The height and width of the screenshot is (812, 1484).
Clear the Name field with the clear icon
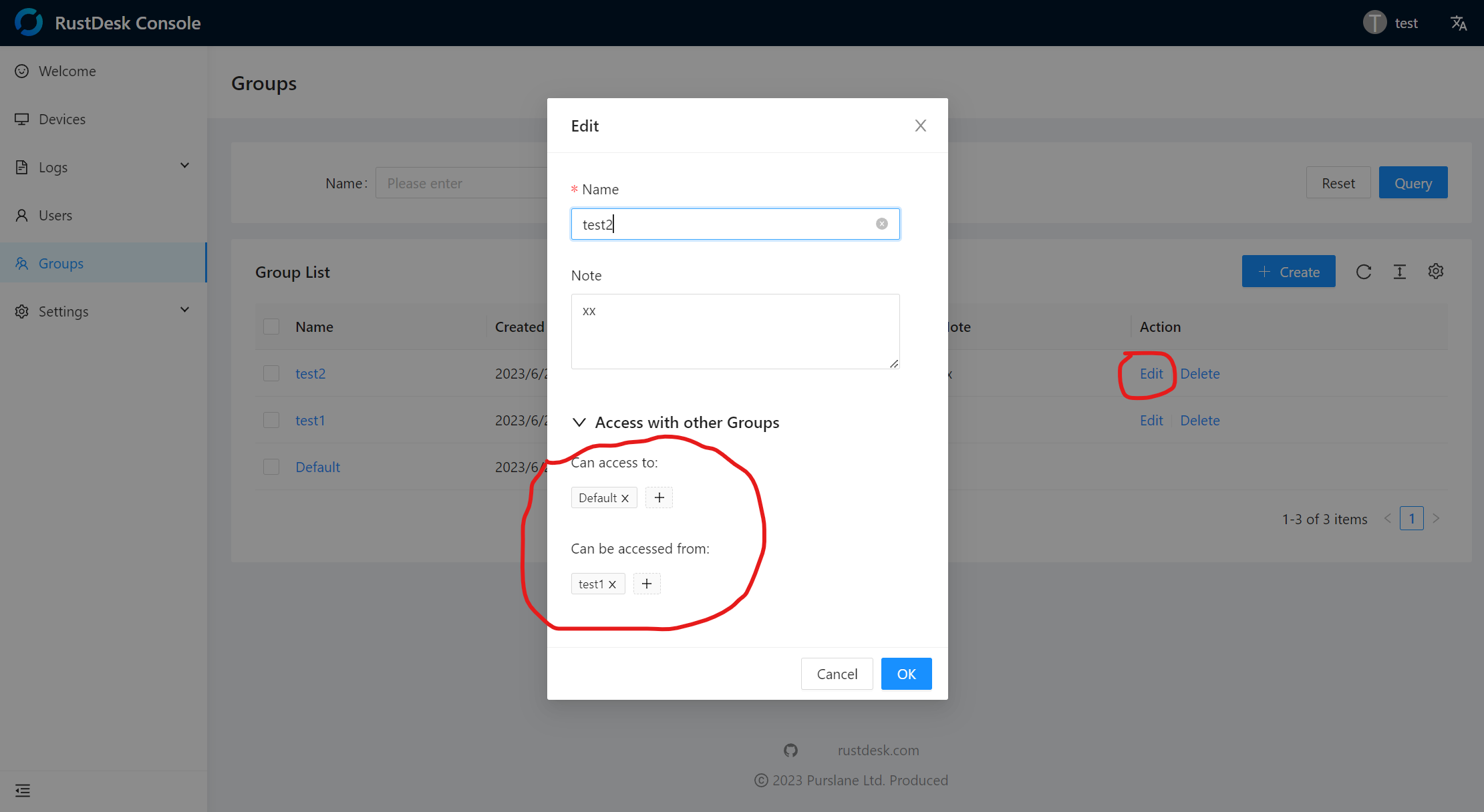(882, 224)
